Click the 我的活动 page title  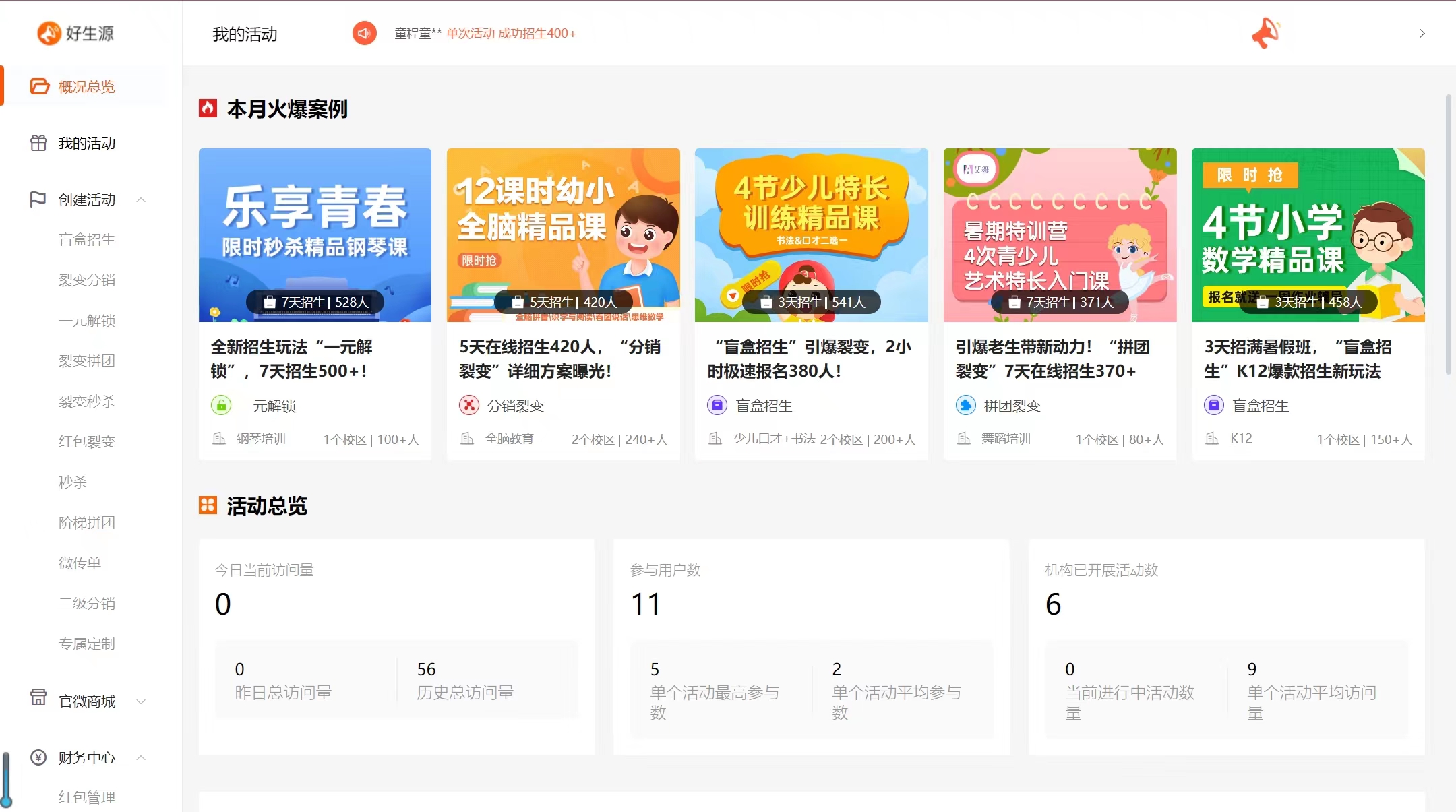click(x=245, y=34)
